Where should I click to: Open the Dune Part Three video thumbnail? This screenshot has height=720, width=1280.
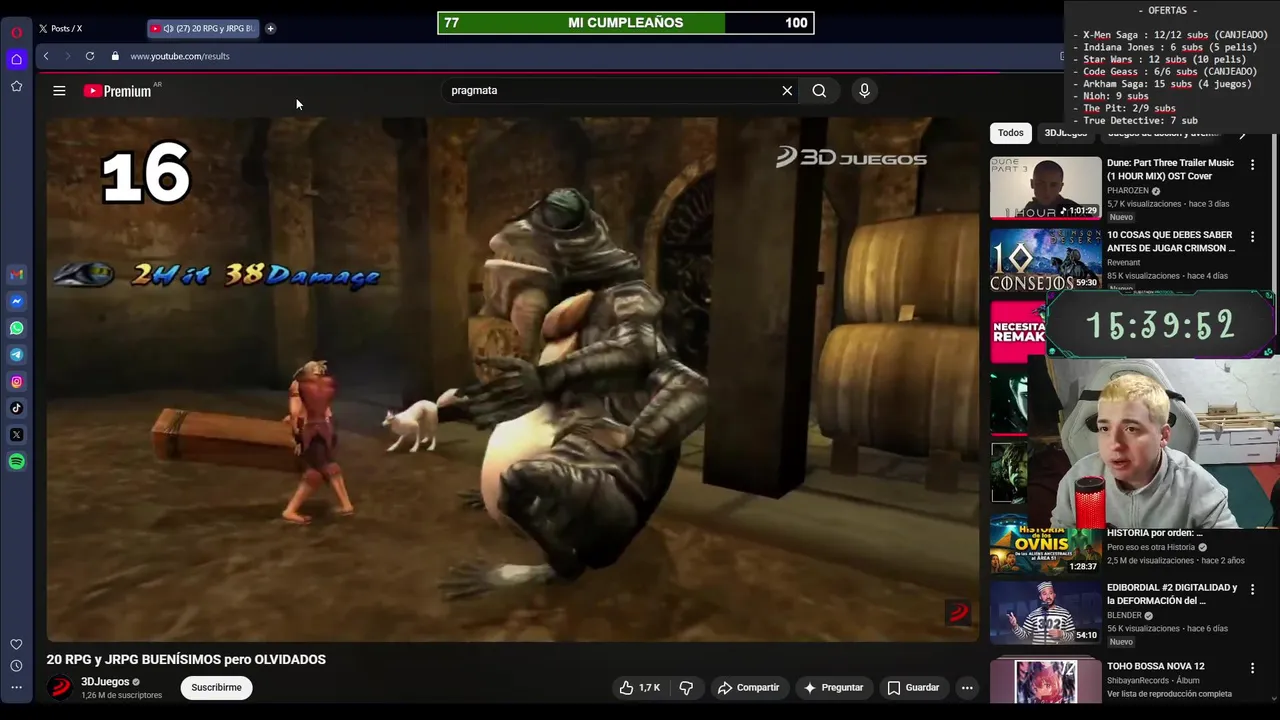point(1045,187)
